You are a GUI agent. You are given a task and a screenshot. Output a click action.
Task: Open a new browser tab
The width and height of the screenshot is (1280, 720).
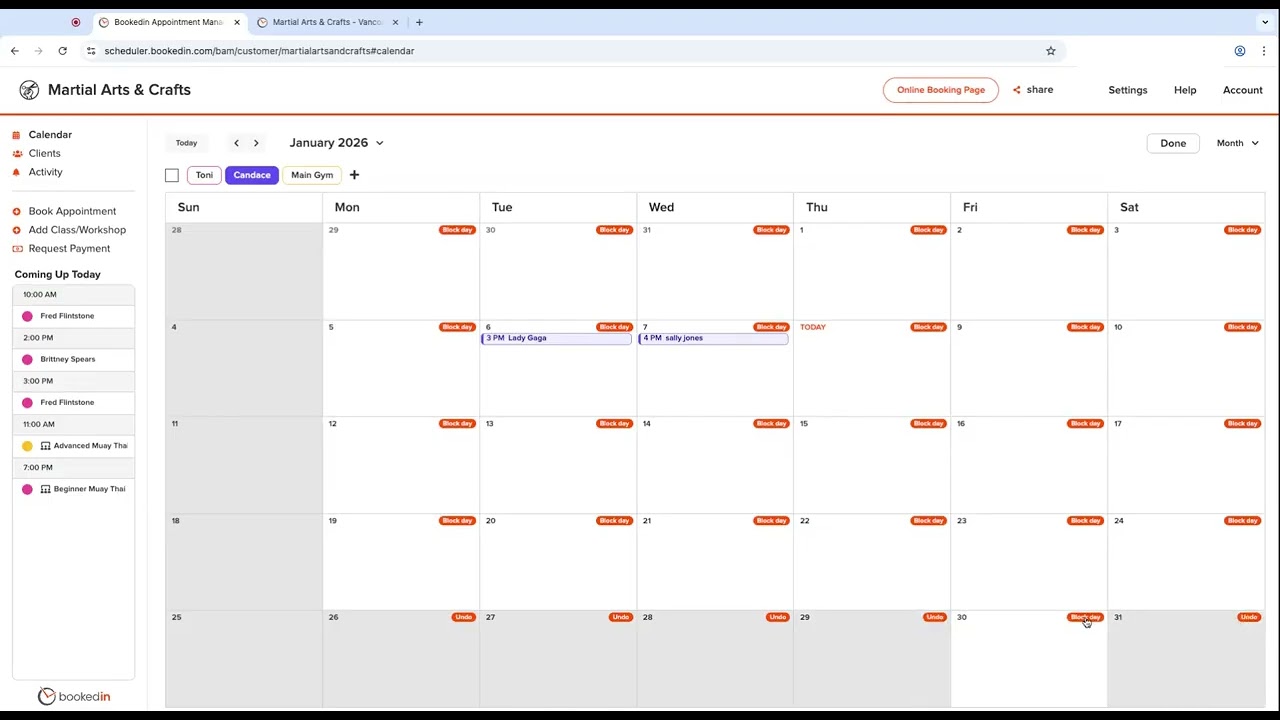pos(419,22)
